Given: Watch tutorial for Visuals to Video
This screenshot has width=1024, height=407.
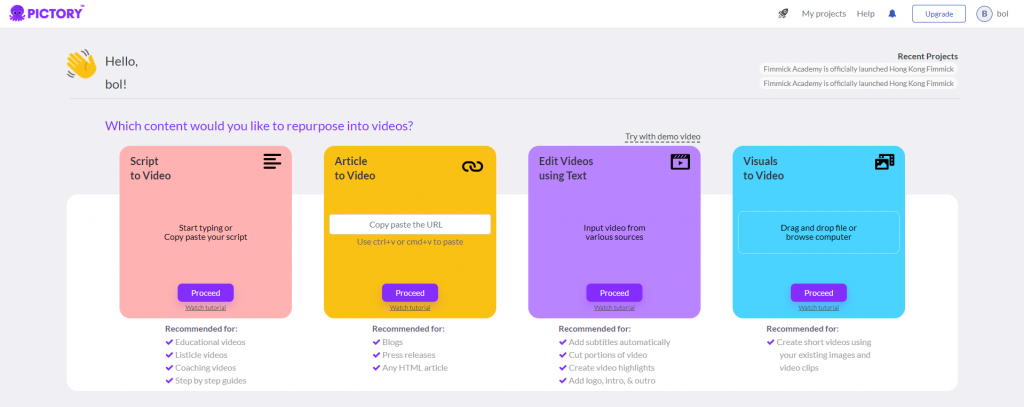Looking at the screenshot, I should (819, 308).
